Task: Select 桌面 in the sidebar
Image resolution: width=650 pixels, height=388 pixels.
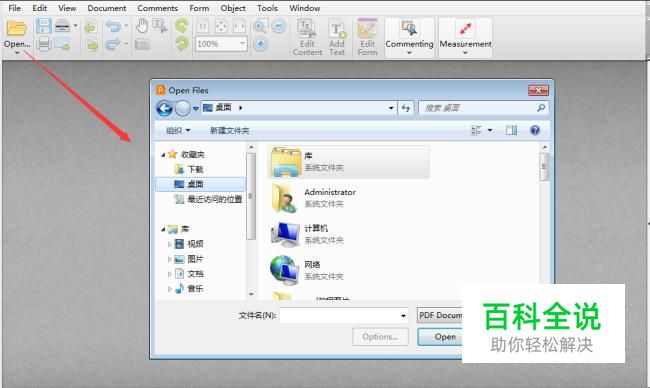Action: 201,184
